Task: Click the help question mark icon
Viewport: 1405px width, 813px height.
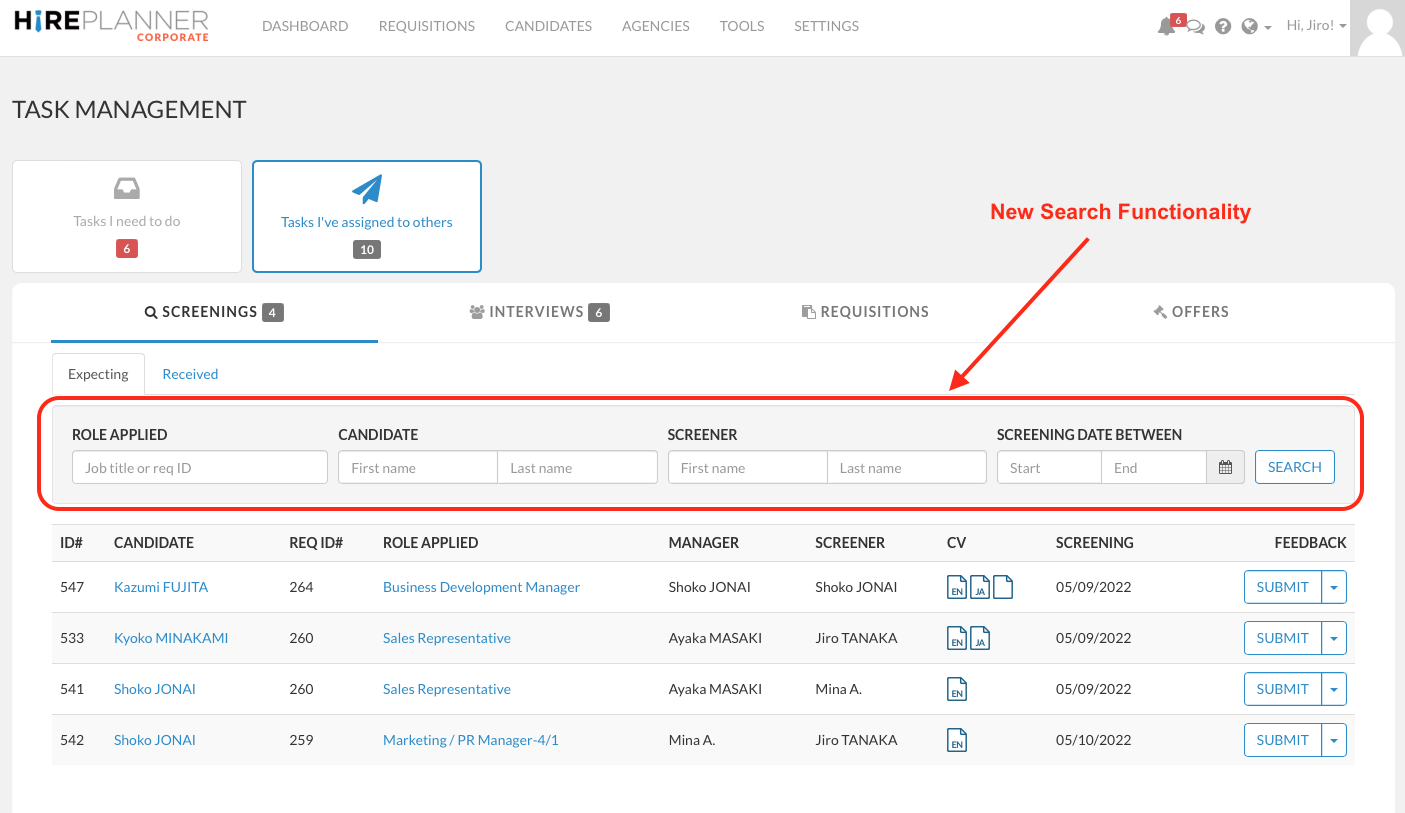Action: (x=1223, y=25)
